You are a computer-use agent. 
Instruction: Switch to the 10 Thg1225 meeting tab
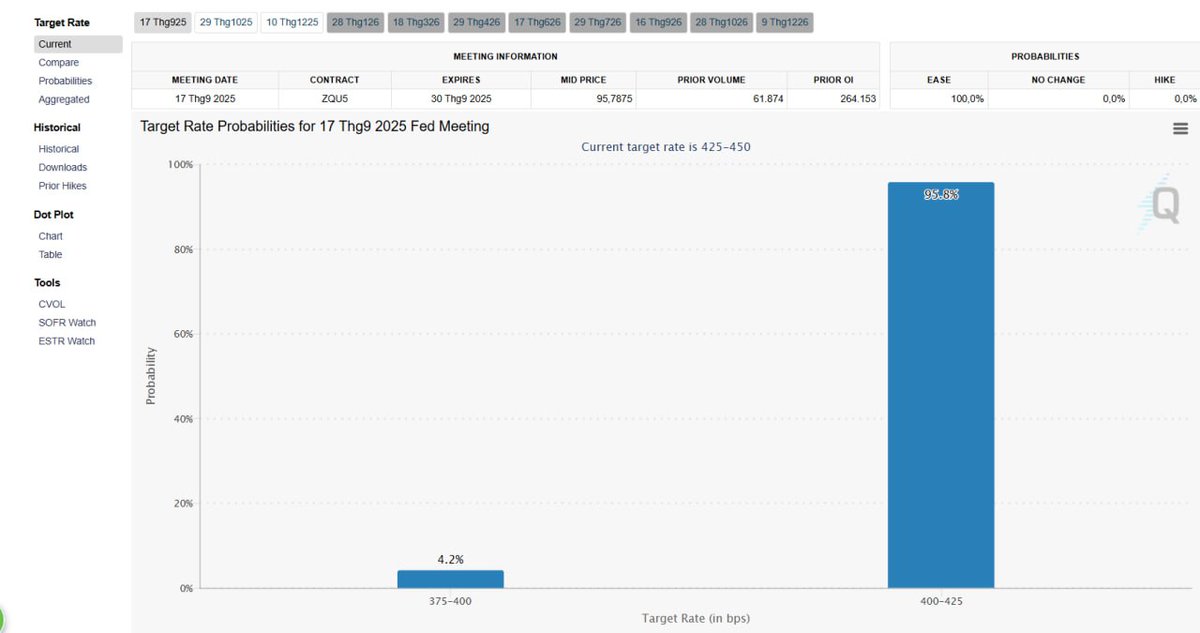[292, 22]
